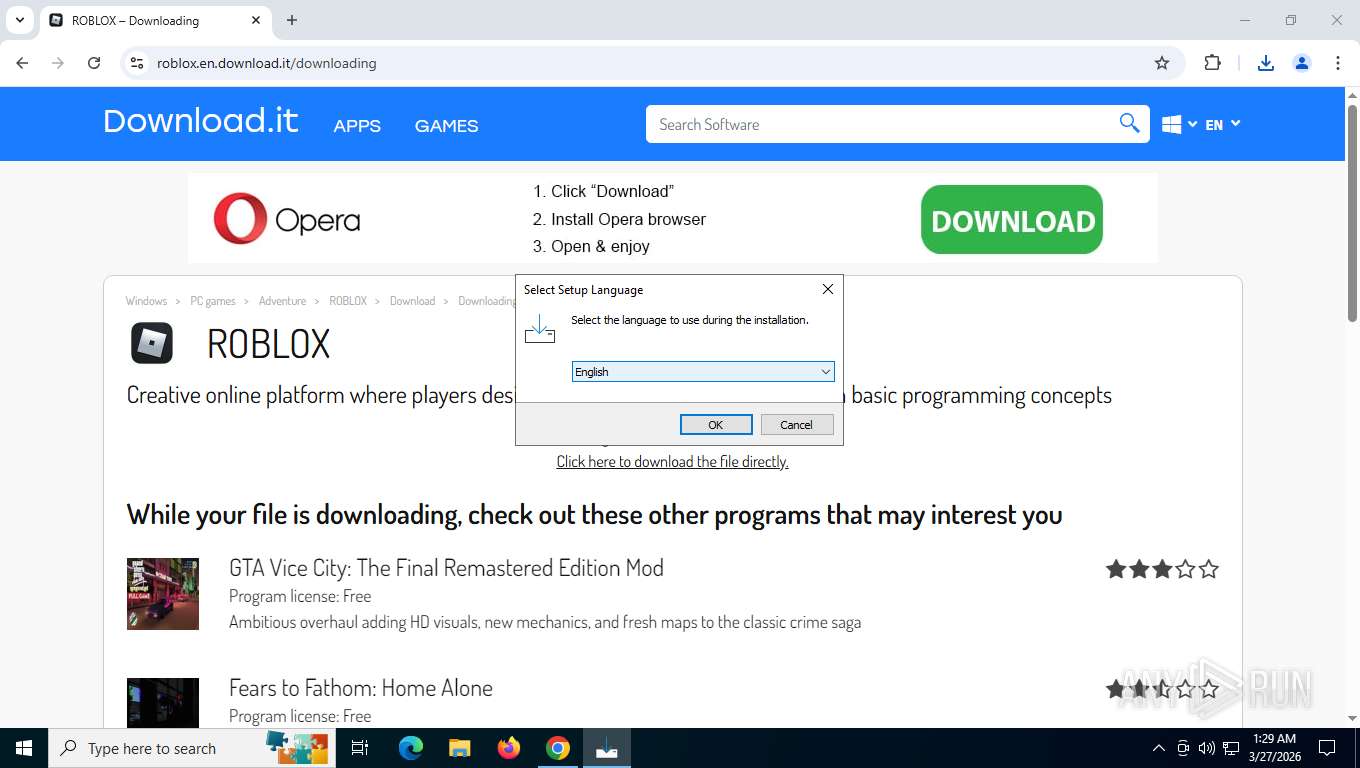This screenshot has height=768, width=1360.
Task: Open the Chrome profile avatar
Action: coord(1302,63)
